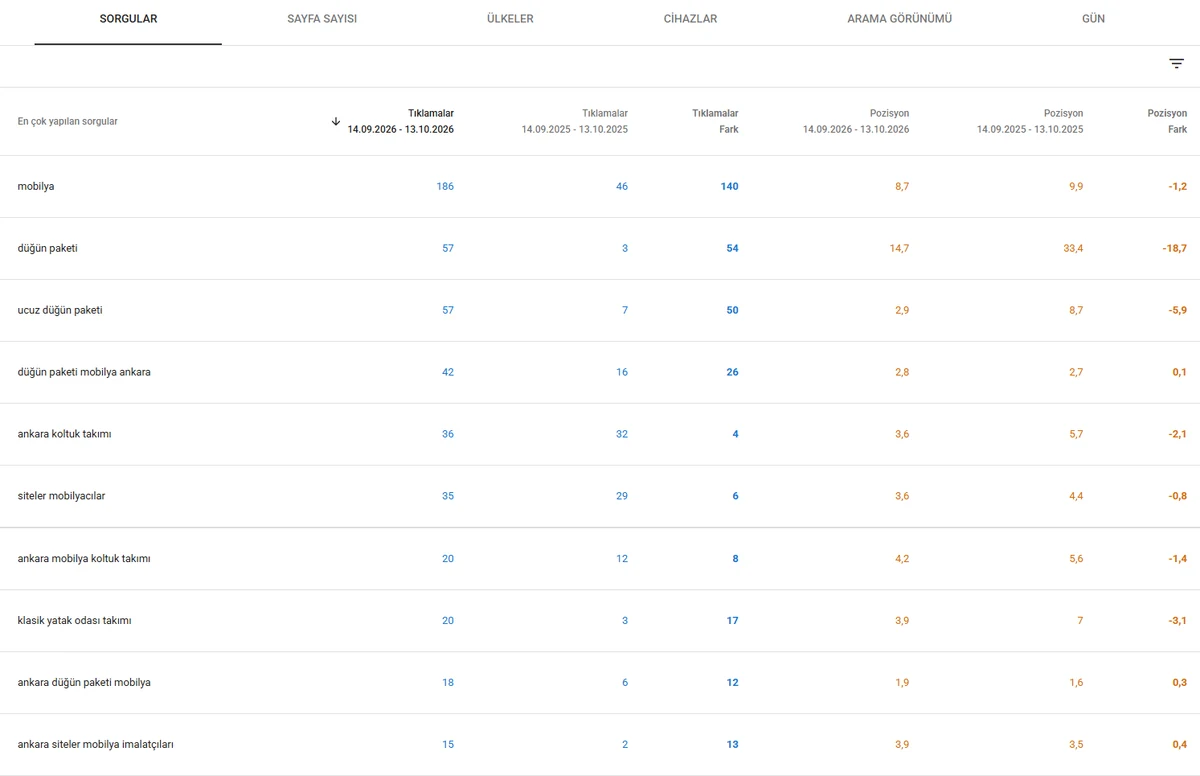Screen dimensions: 1200x776
Task: Click the 140 difference value for mobilya
Action: click(x=730, y=186)
